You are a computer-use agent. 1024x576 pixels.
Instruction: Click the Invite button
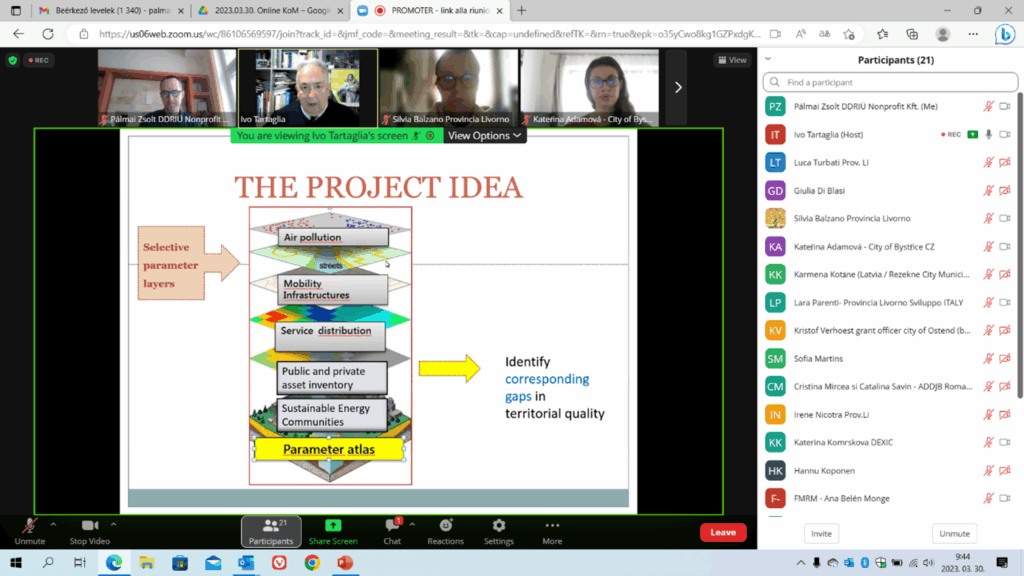coord(821,534)
